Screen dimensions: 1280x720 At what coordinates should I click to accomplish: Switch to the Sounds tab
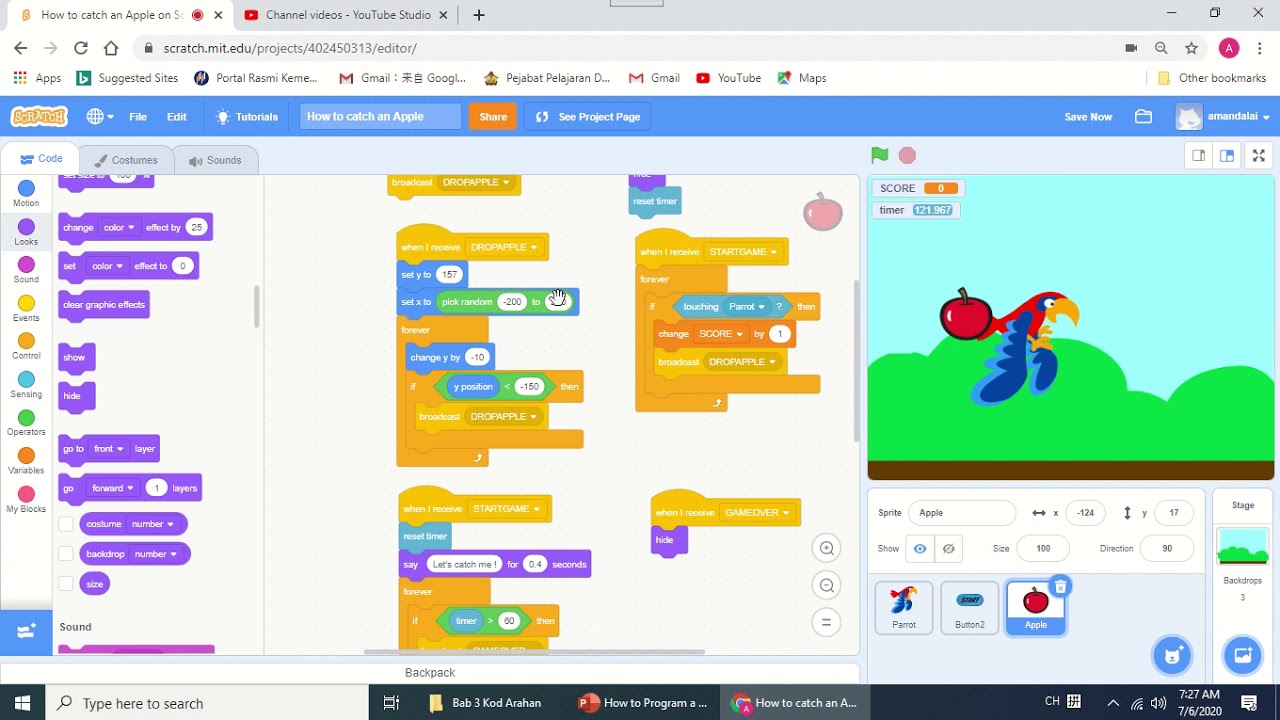tap(215, 160)
